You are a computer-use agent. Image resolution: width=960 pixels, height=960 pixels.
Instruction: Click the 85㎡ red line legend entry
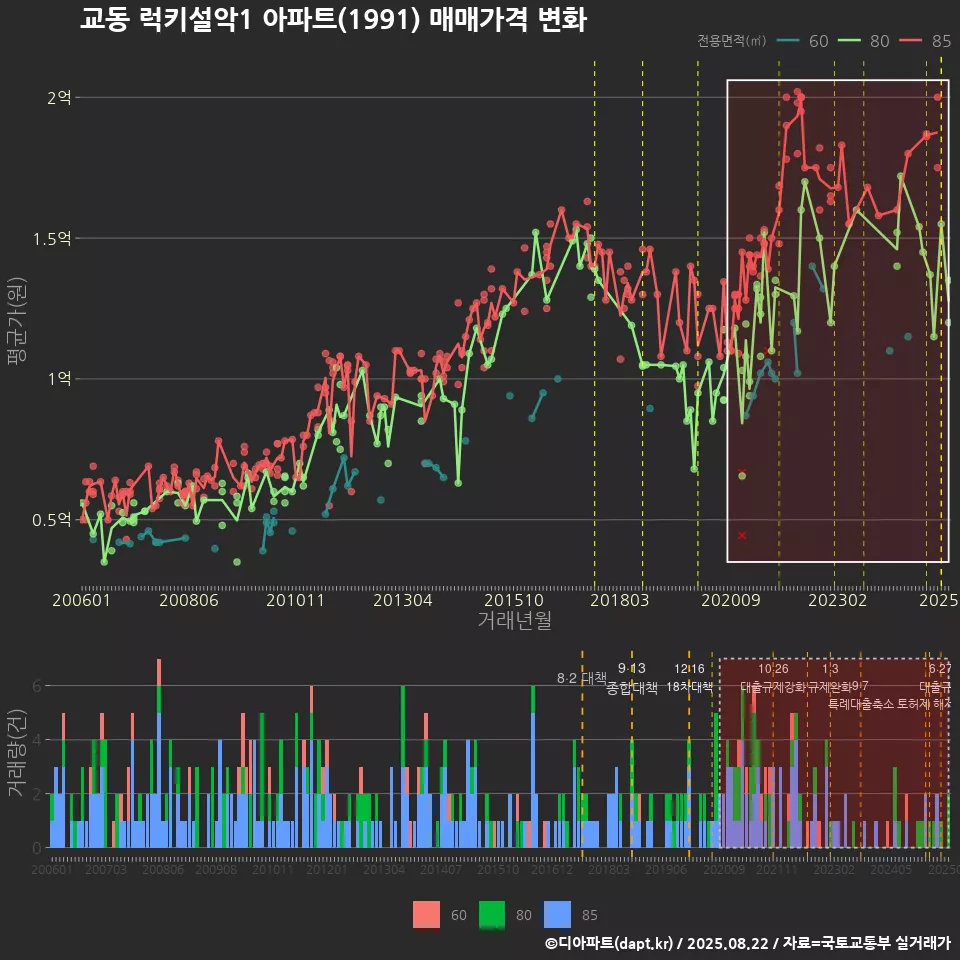(x=925, y=41)
